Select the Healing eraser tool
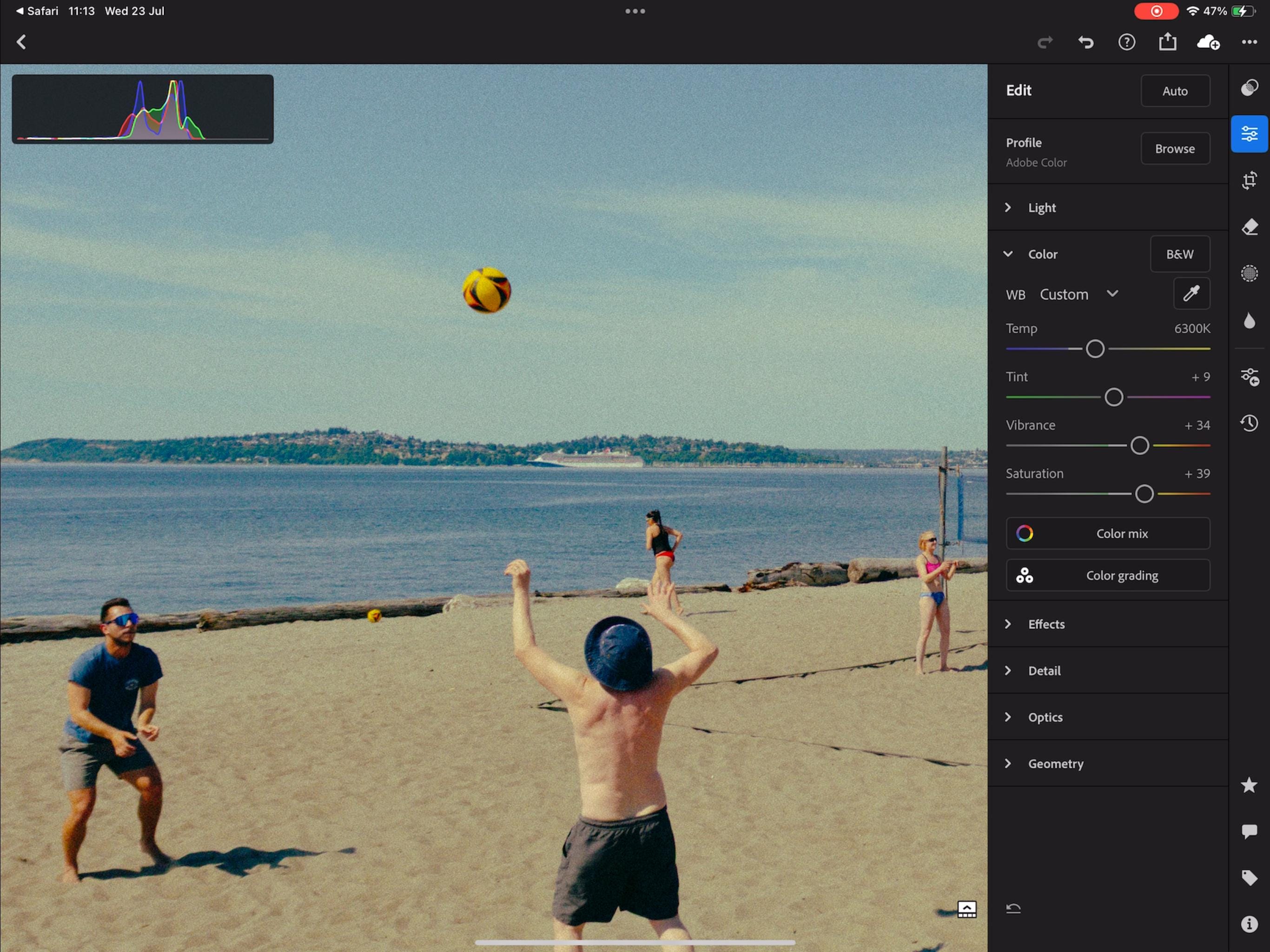This screenshot has width=1270, height=952. coord(1250,227)
